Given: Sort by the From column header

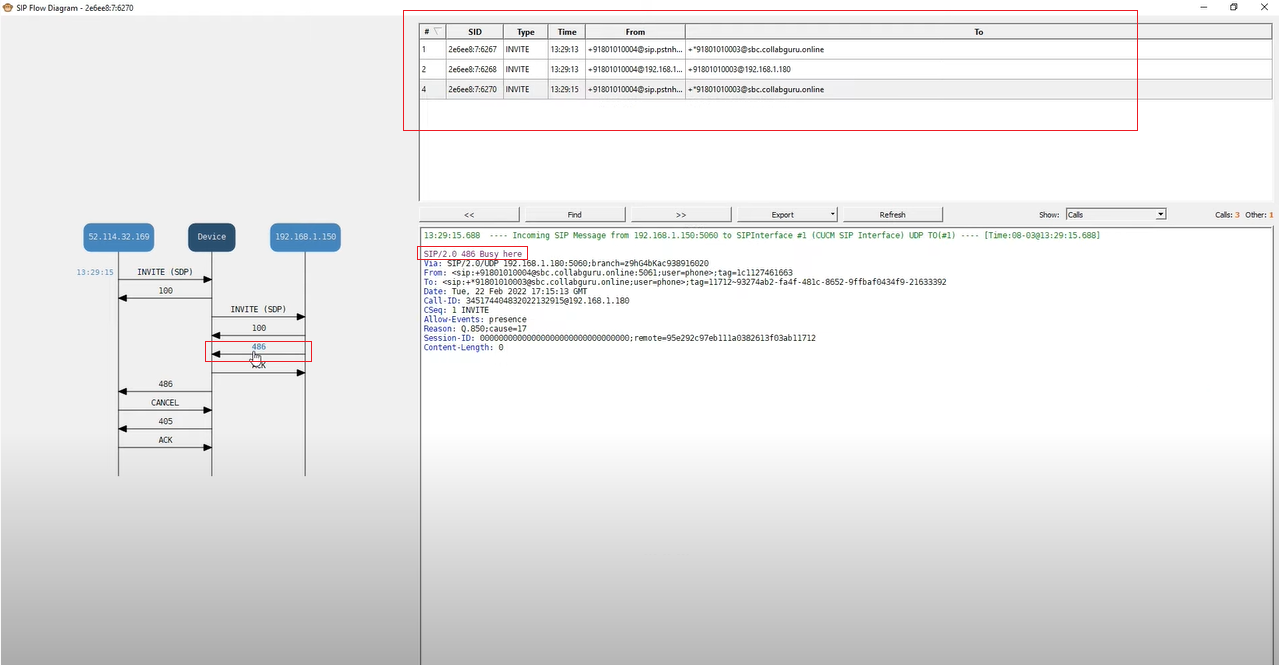Looking at the screenshot, I should point(635,32).
